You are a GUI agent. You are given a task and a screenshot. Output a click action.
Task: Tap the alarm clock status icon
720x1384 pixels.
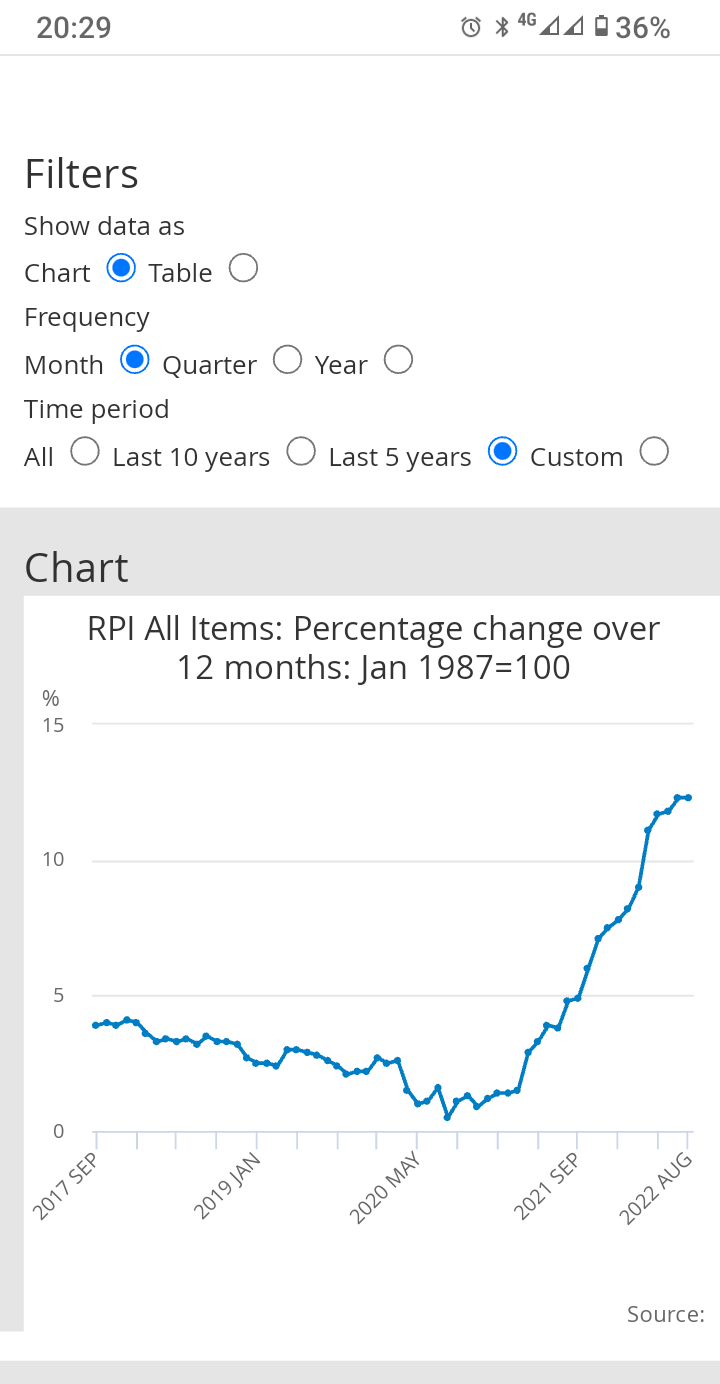[470, 28]
